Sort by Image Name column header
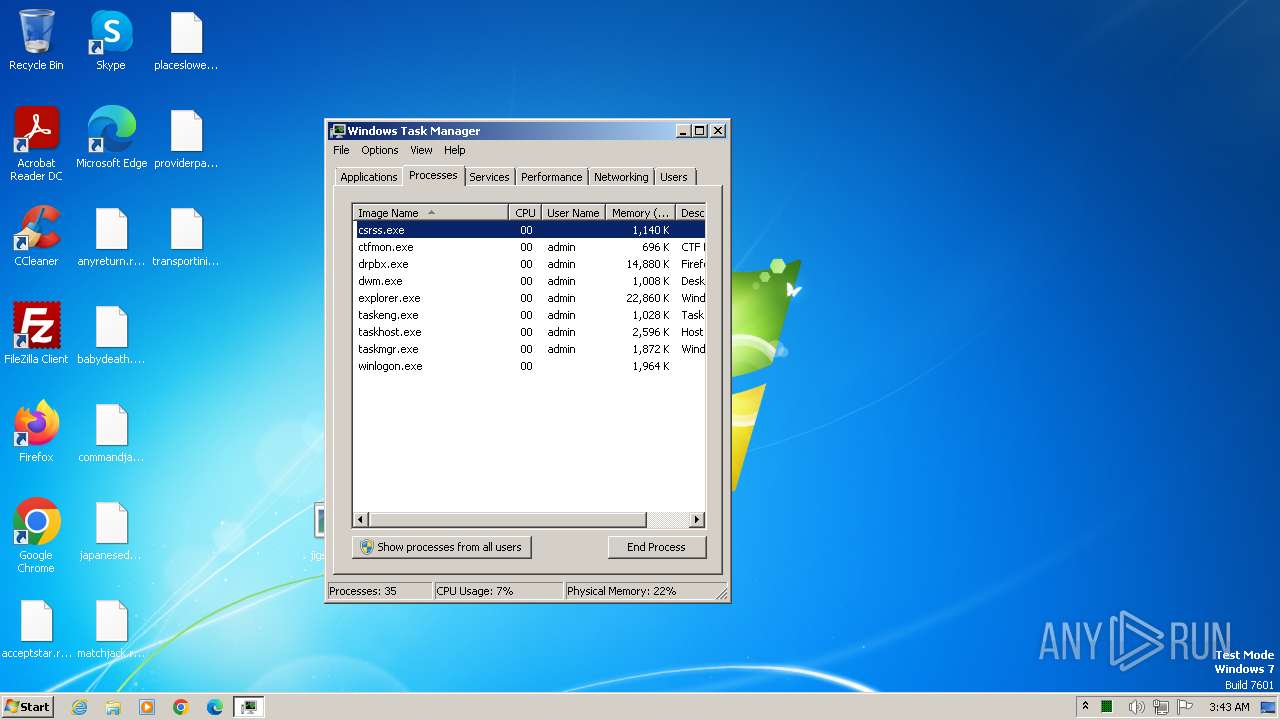 431,213
